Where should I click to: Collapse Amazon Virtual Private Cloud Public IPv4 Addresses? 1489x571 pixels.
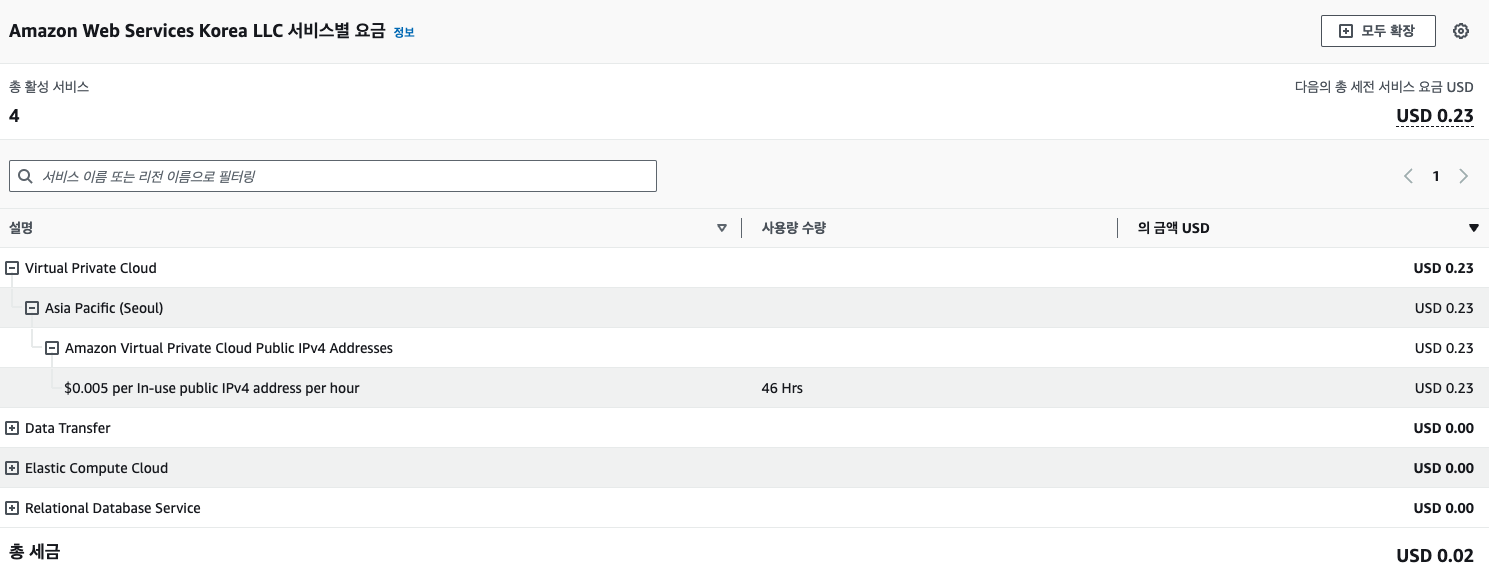coord(52,348)
